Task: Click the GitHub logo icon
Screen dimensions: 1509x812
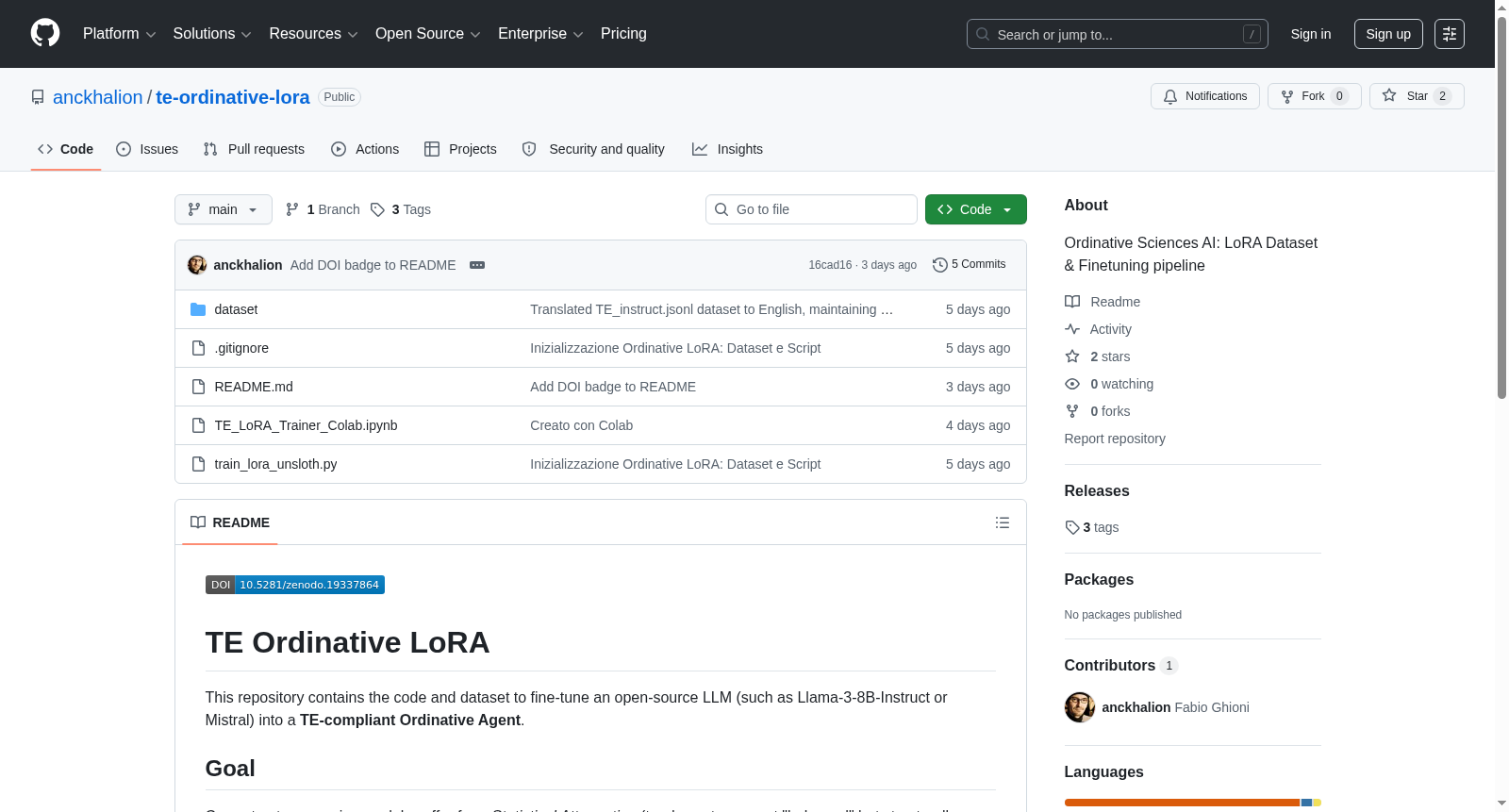Action: [45, 33]
